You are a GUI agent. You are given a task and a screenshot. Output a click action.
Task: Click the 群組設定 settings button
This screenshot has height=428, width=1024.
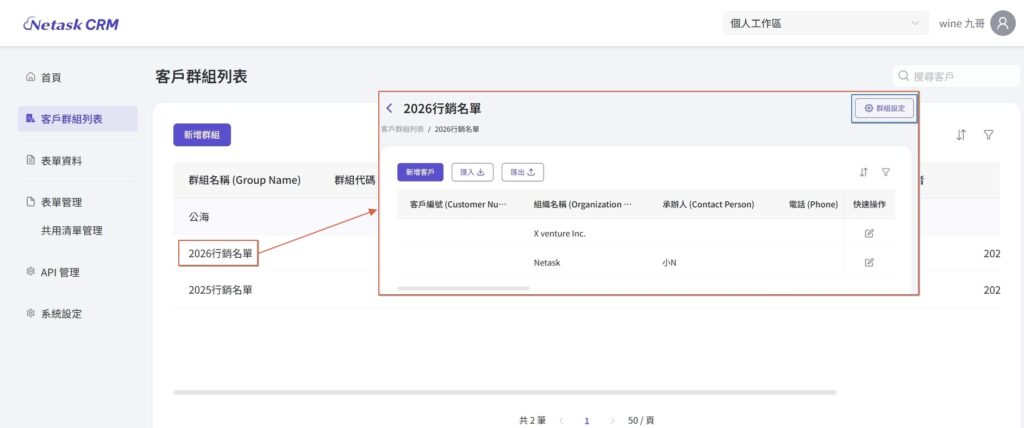click(884, 108)
